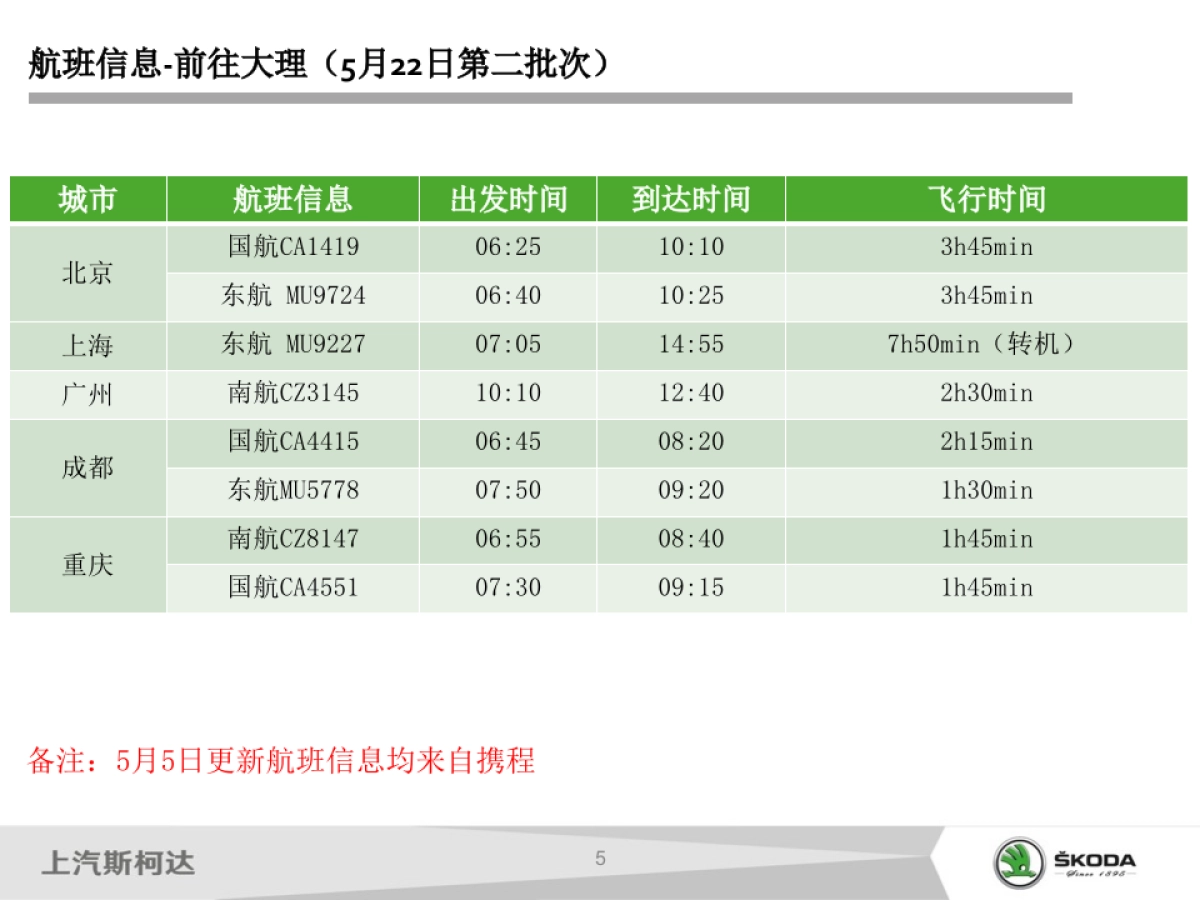This screenshot has height=900, width=1200.
Task: Select the 城市 column header
Action: (87, 199)
